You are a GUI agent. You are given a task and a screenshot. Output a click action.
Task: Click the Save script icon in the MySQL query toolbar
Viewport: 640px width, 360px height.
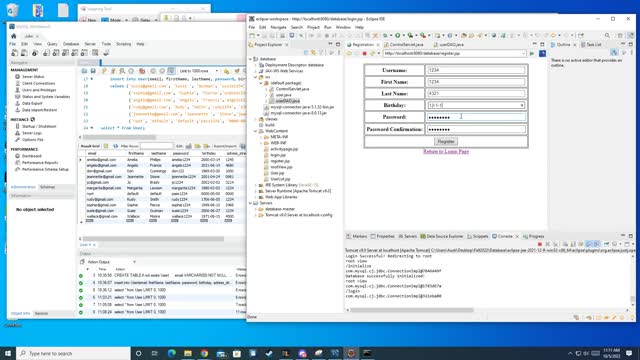click(93, 71)
